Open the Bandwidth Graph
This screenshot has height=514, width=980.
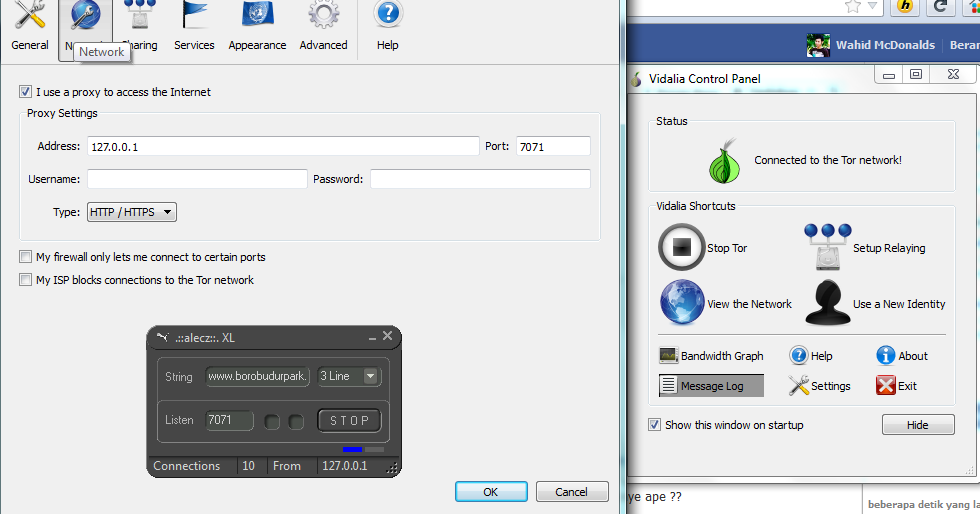711,356
